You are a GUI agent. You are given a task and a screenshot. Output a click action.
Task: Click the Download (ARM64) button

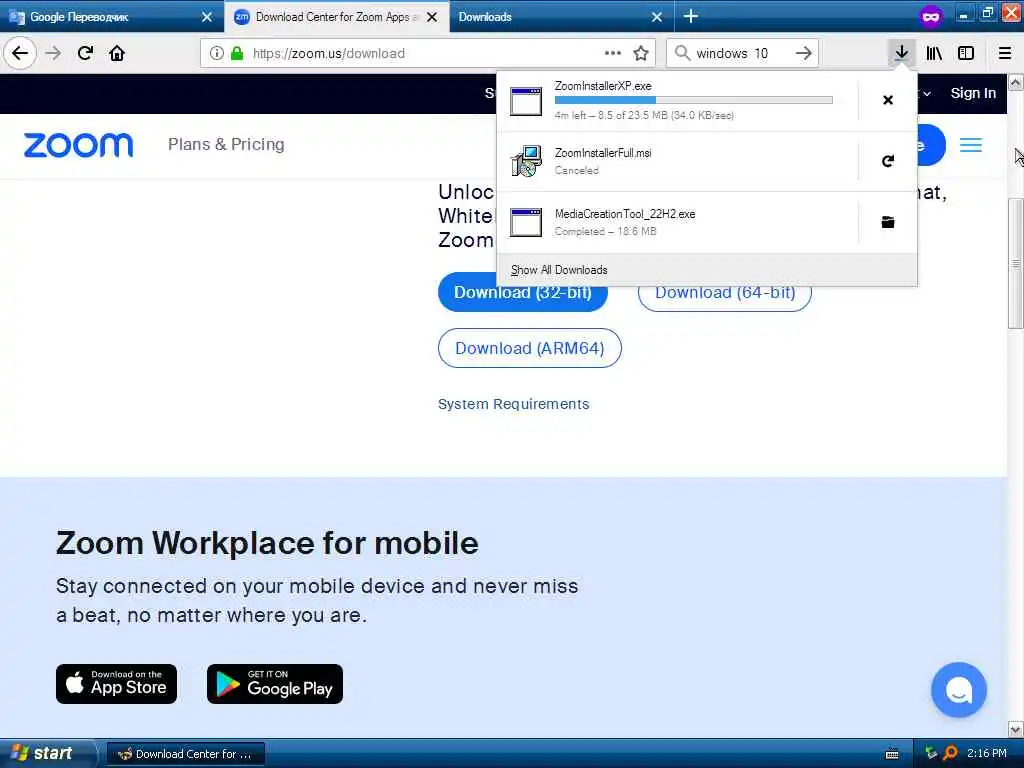tap(530, 348)
